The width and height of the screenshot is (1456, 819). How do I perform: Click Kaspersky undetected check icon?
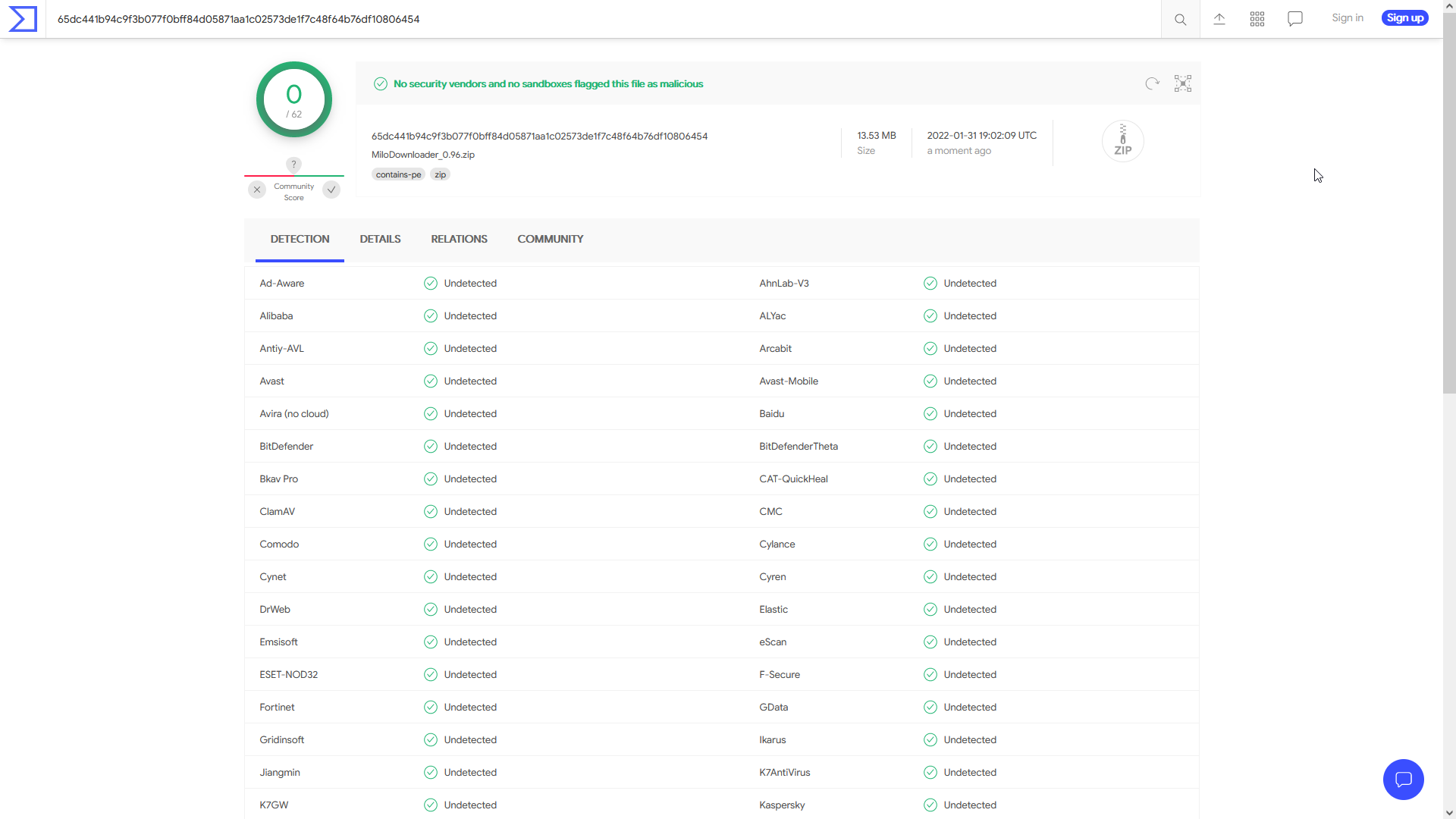(x=930, y=805)
